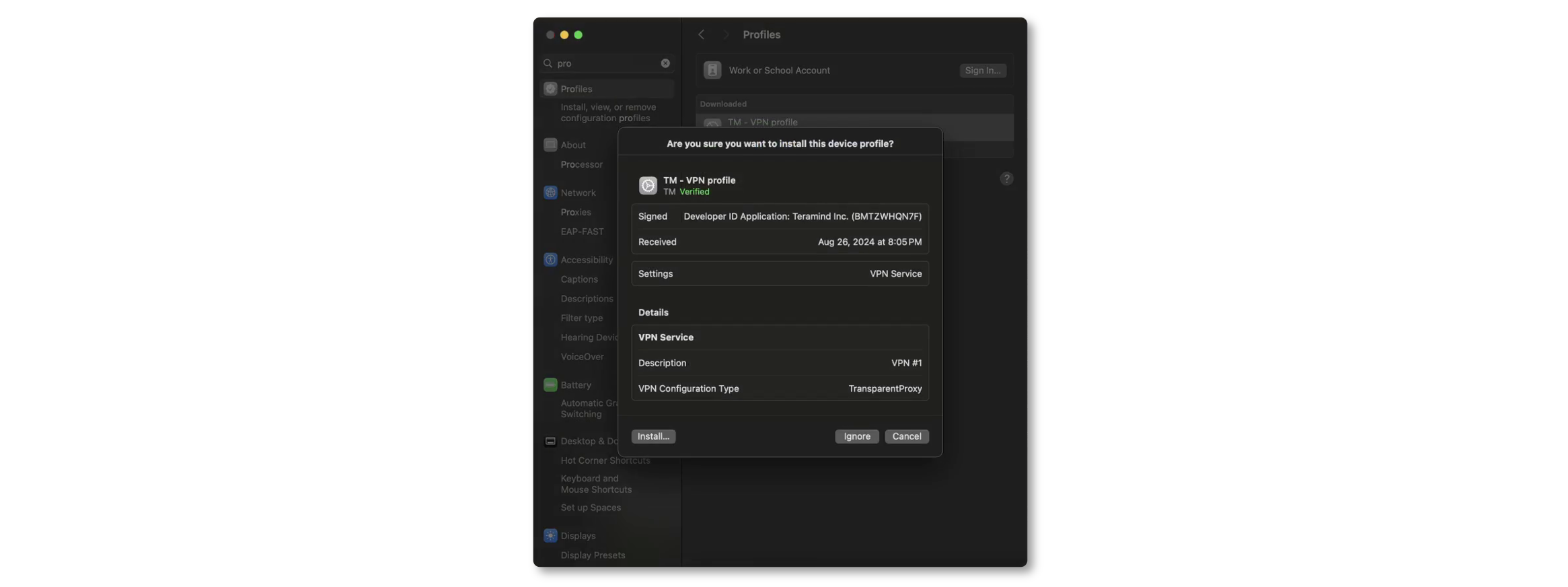Click the TM - VPN profile gear icon in dialog
Screen dimensions: 1568x587
(647, 186)
